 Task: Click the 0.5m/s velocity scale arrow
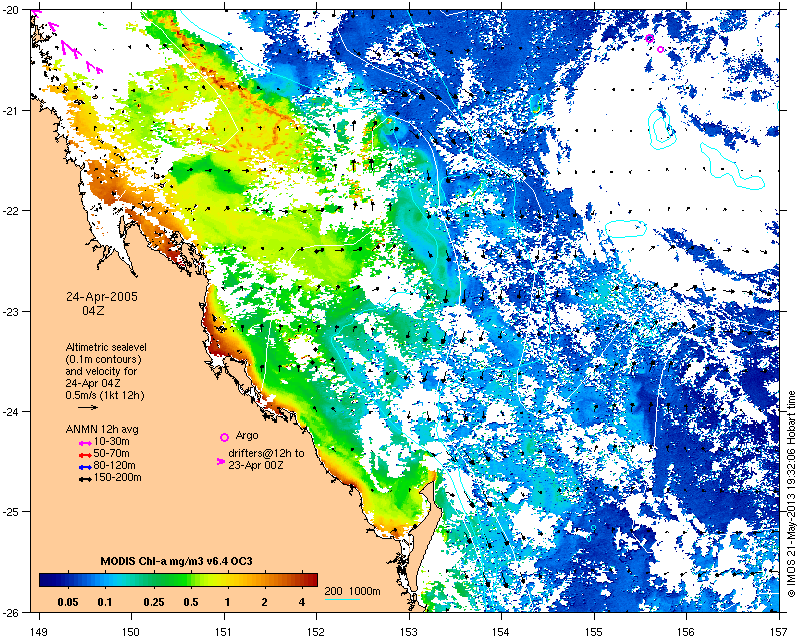88,407
